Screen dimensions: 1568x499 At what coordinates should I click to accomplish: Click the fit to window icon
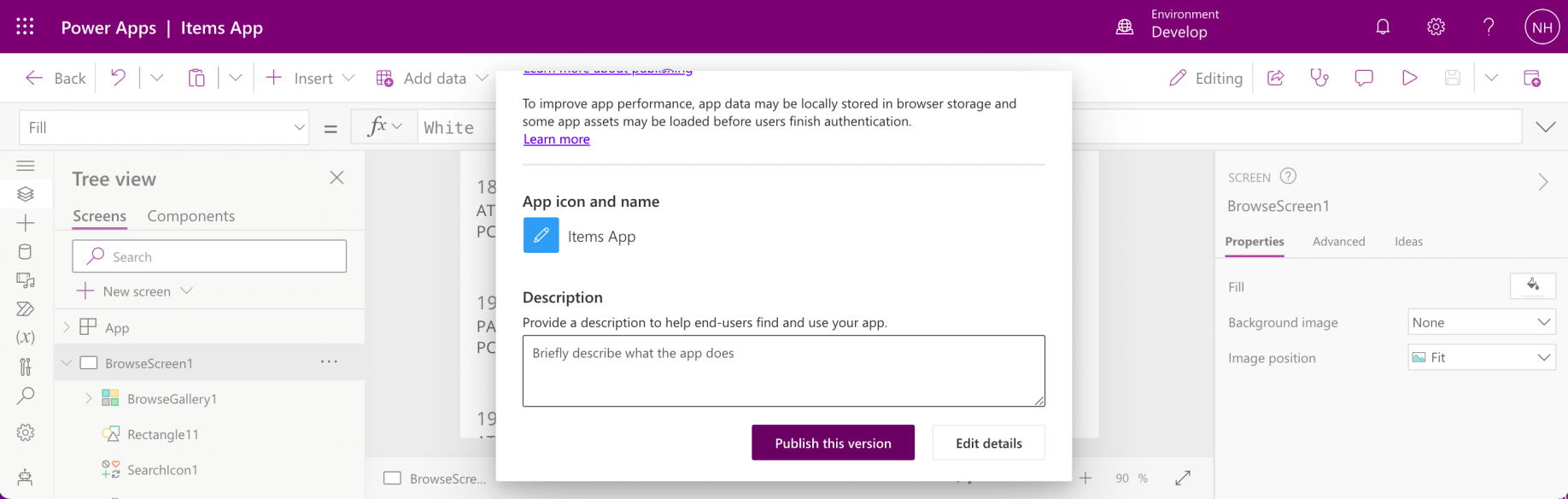[x=1183, y=478]
